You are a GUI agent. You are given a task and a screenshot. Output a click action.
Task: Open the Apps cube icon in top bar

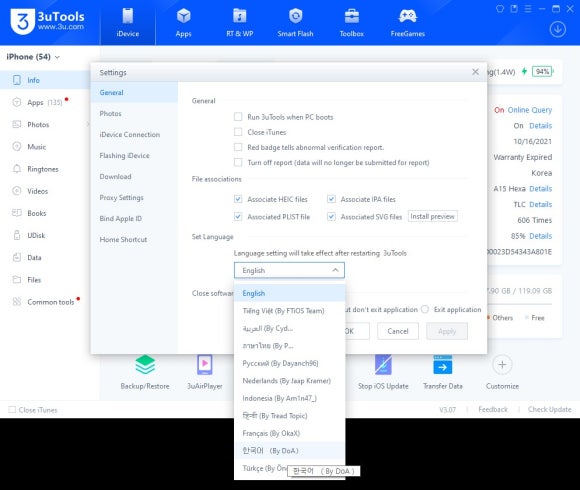coord(183,16)
